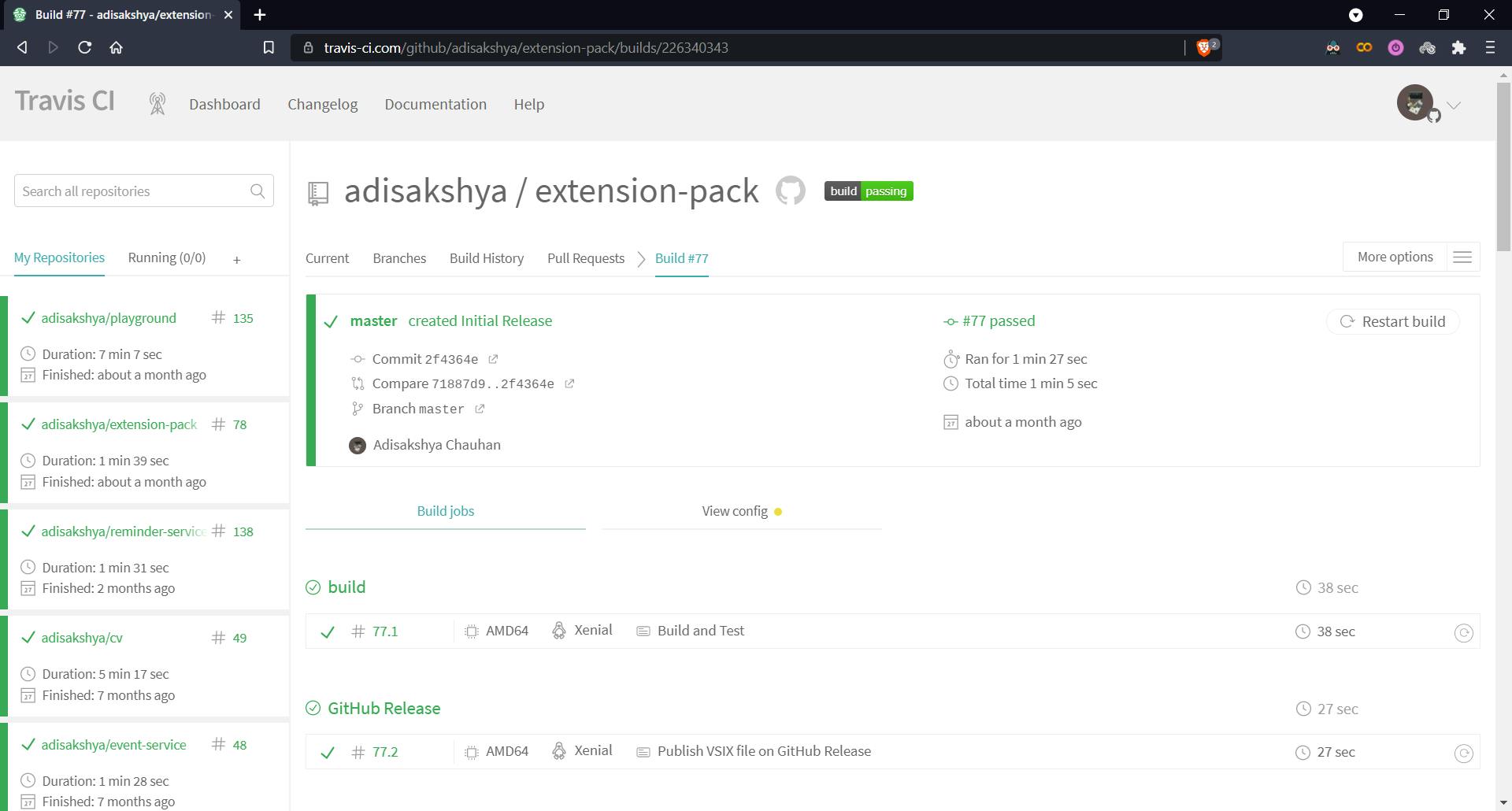
Task: Restart job 77.1 via circular arrow icon
Action: (x=1464, y=631)
